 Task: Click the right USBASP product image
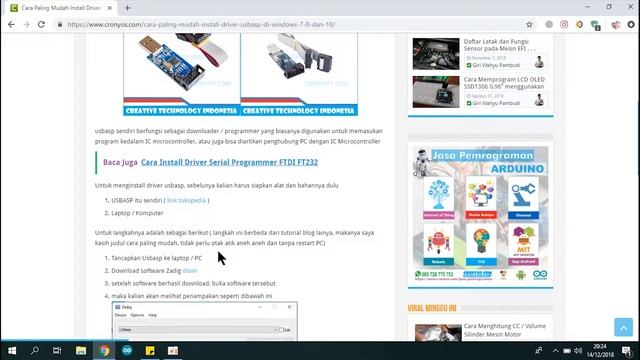(299, 75)
